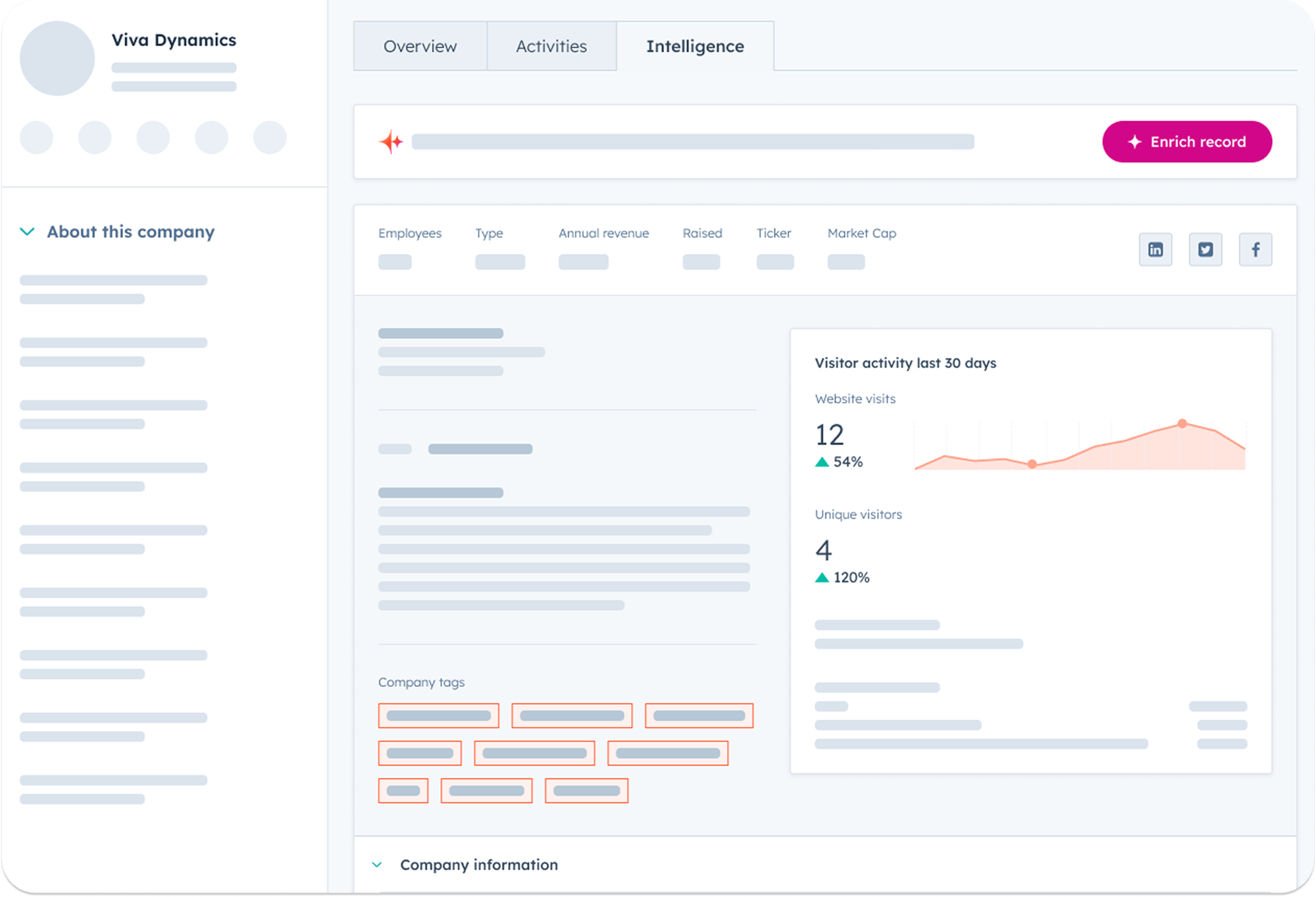Click the Ticker field label

coord(774,233)
